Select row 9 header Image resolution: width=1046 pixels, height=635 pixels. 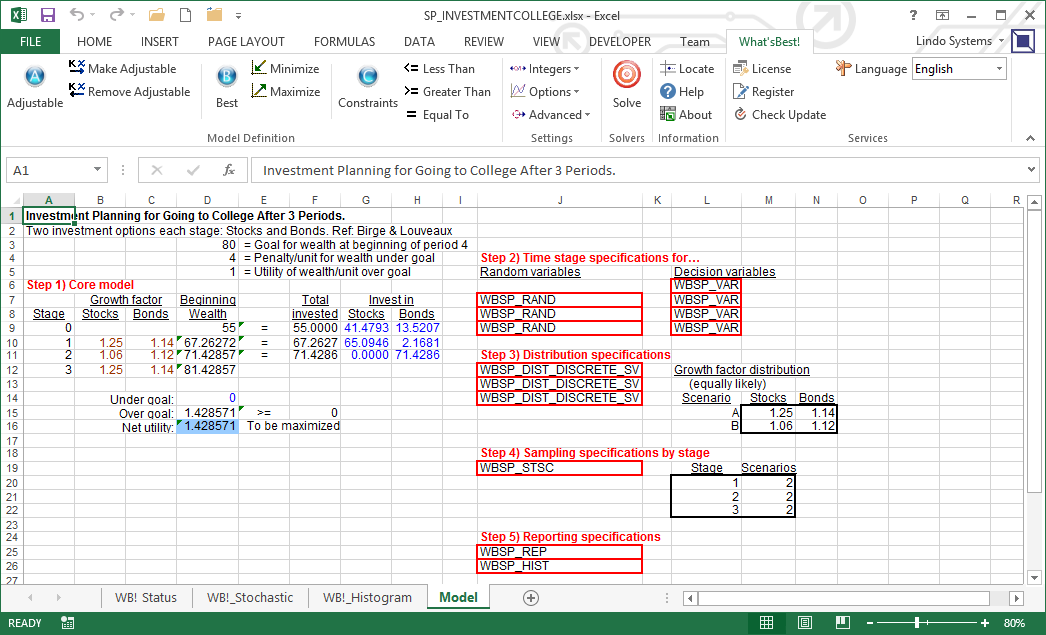[12, 328]
